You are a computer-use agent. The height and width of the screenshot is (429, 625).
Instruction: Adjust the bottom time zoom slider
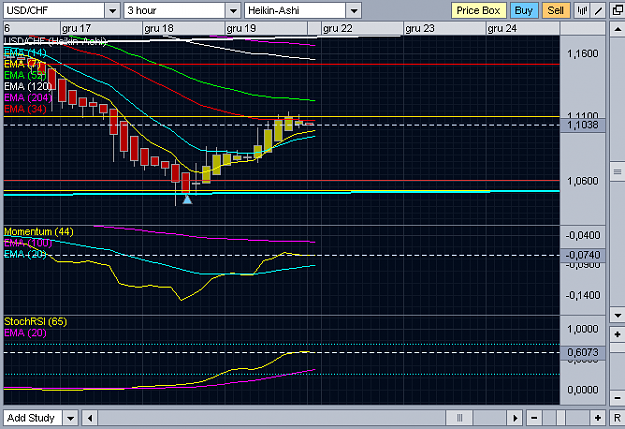pos(561,418)
